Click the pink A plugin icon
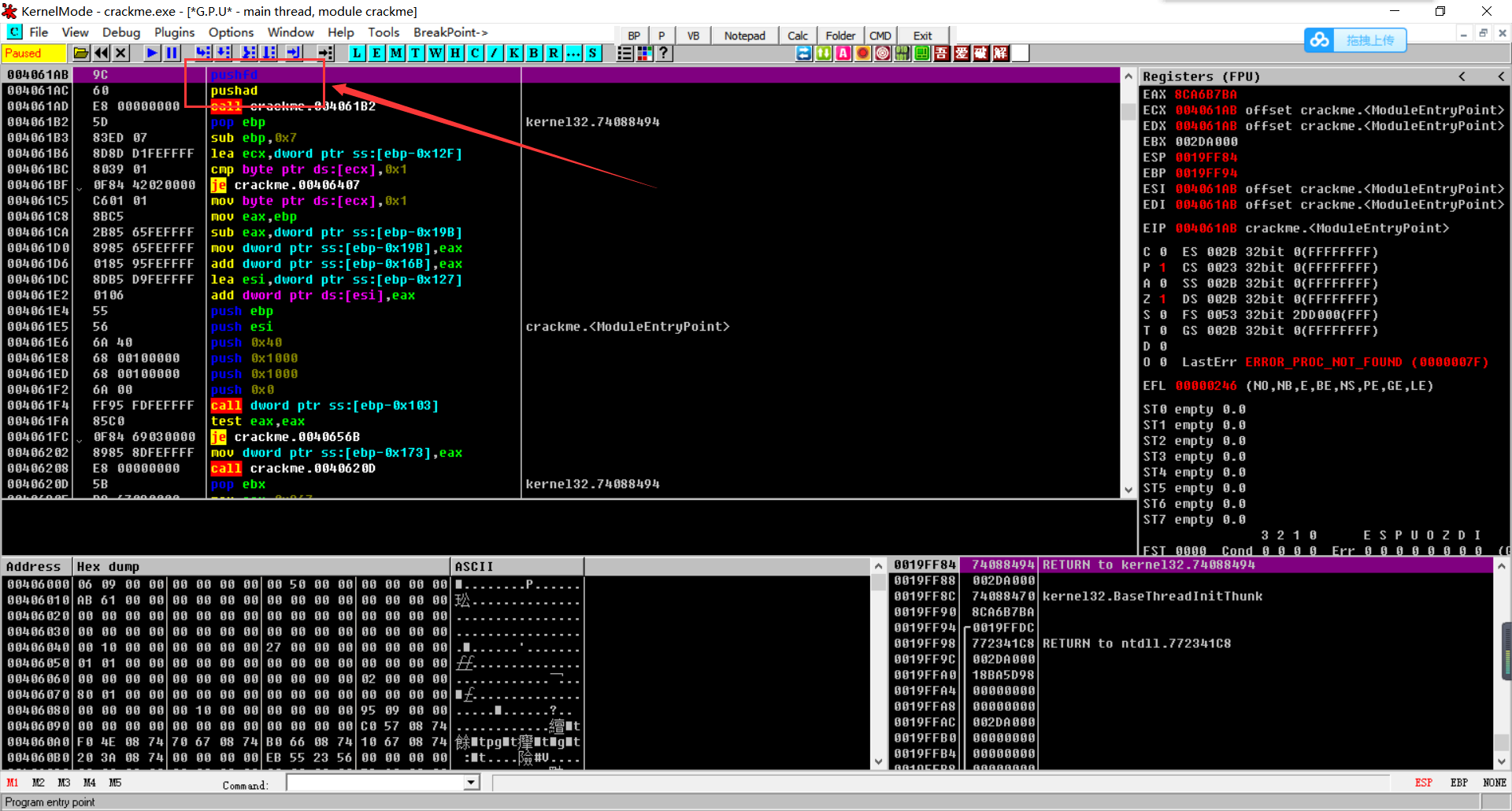 [843, 53]
